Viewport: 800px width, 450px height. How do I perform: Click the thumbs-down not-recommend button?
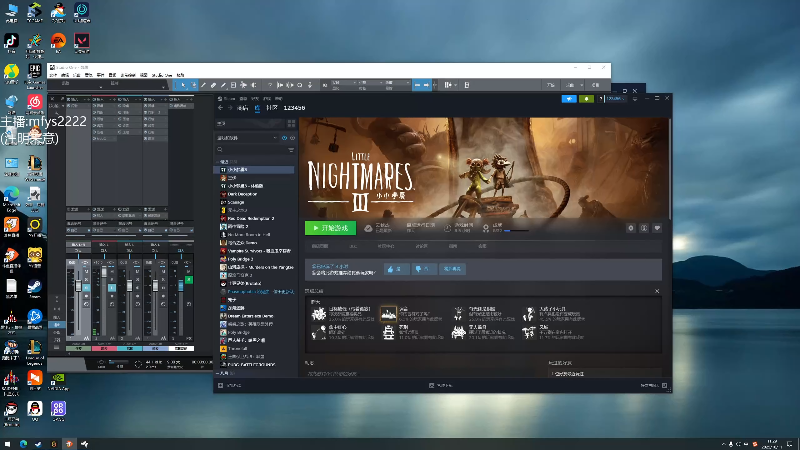(x=424, y=269)
